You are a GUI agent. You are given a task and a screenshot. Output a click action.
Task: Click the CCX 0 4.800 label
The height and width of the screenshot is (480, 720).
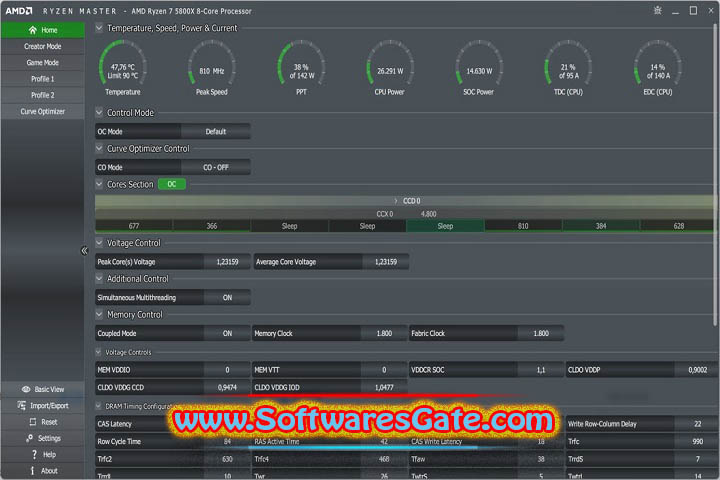(406, 214)
